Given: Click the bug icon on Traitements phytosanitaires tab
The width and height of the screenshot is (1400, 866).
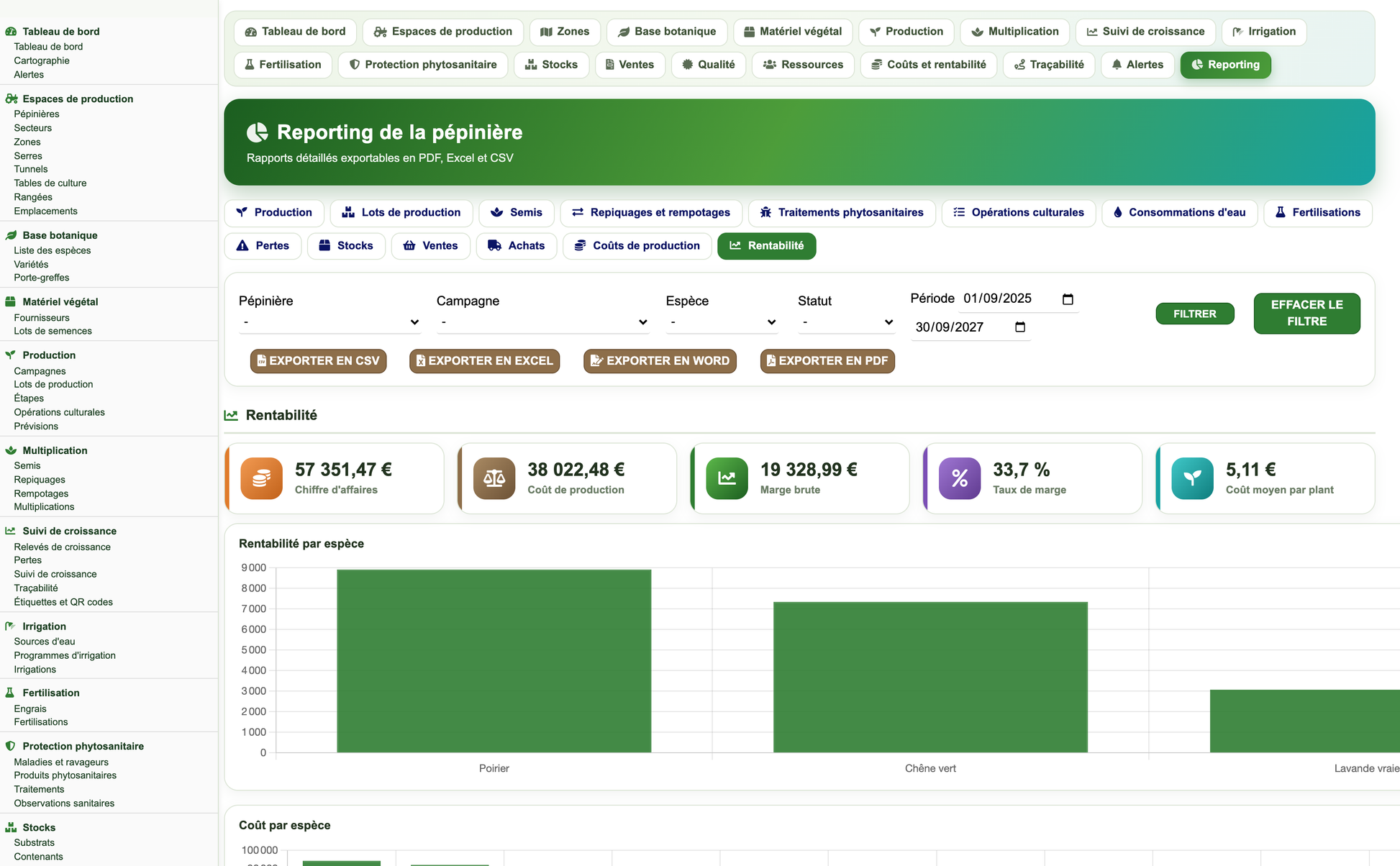Looking at the screenshot, I should point(765,212).
